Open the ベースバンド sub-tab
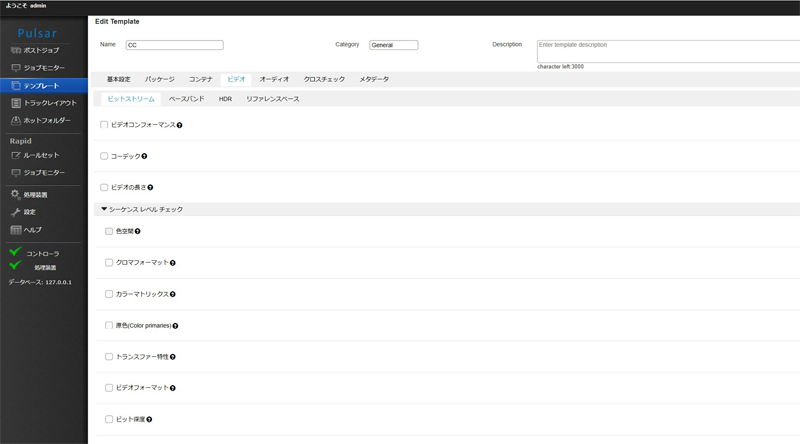This screenshot has width=800, height=444. point(186,99)
